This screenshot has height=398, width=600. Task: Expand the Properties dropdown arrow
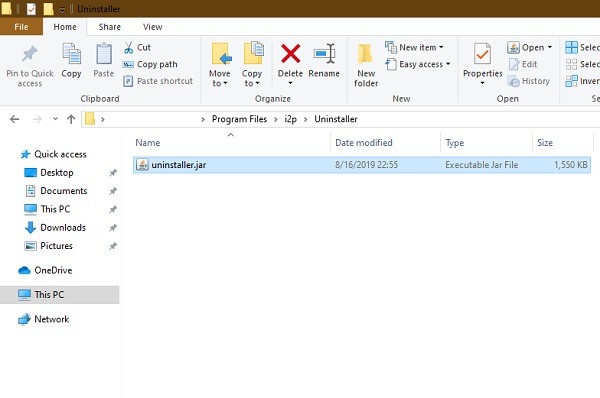[483, 83]
